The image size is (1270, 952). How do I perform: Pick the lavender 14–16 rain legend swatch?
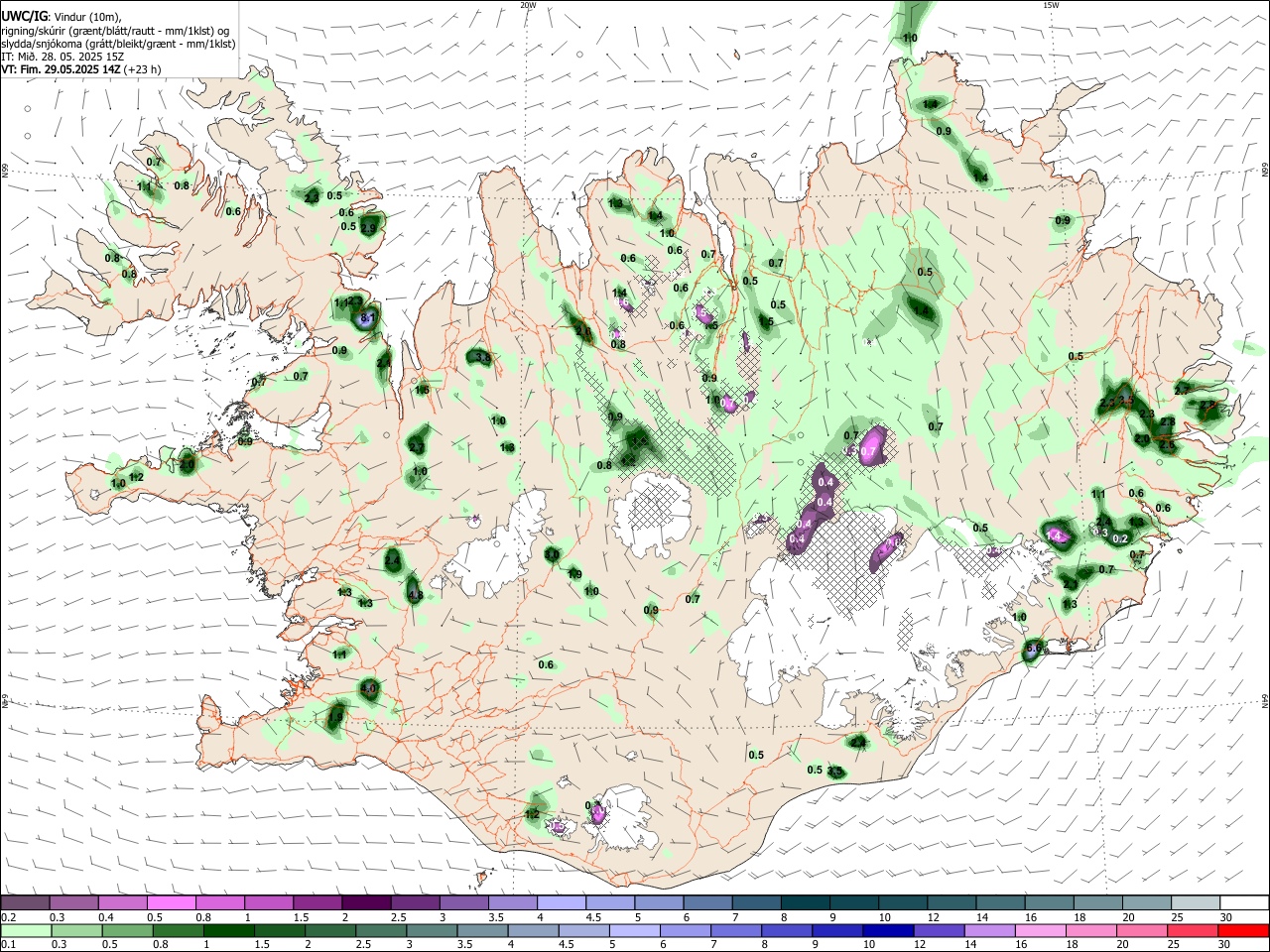tap(988, 930)
